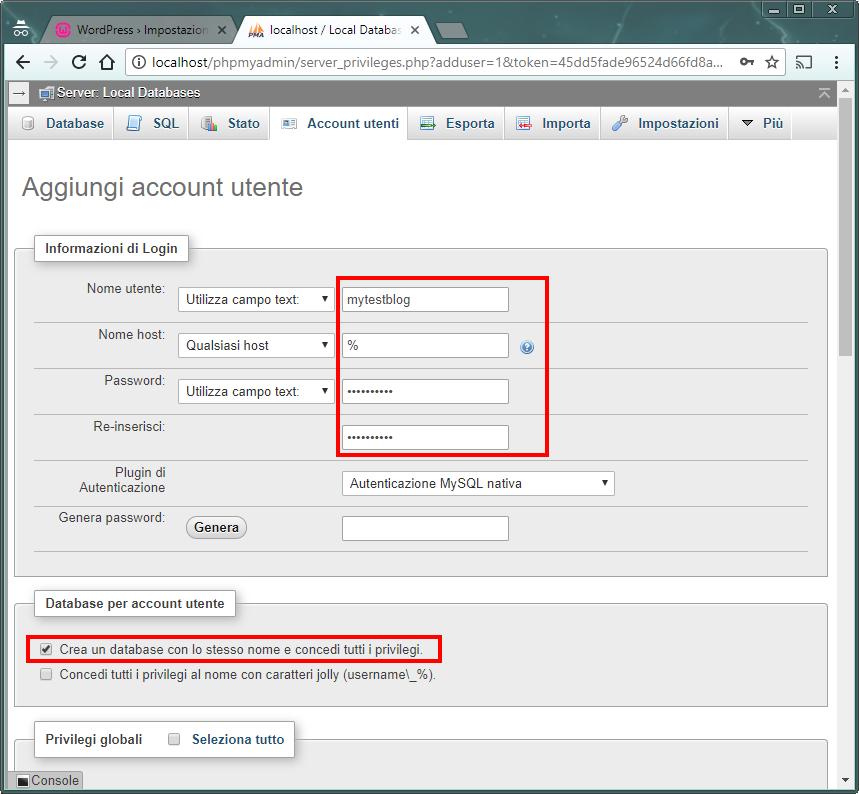The image size is (859, 794).
Task: Open the Importa tab
Action: [553, 123]
